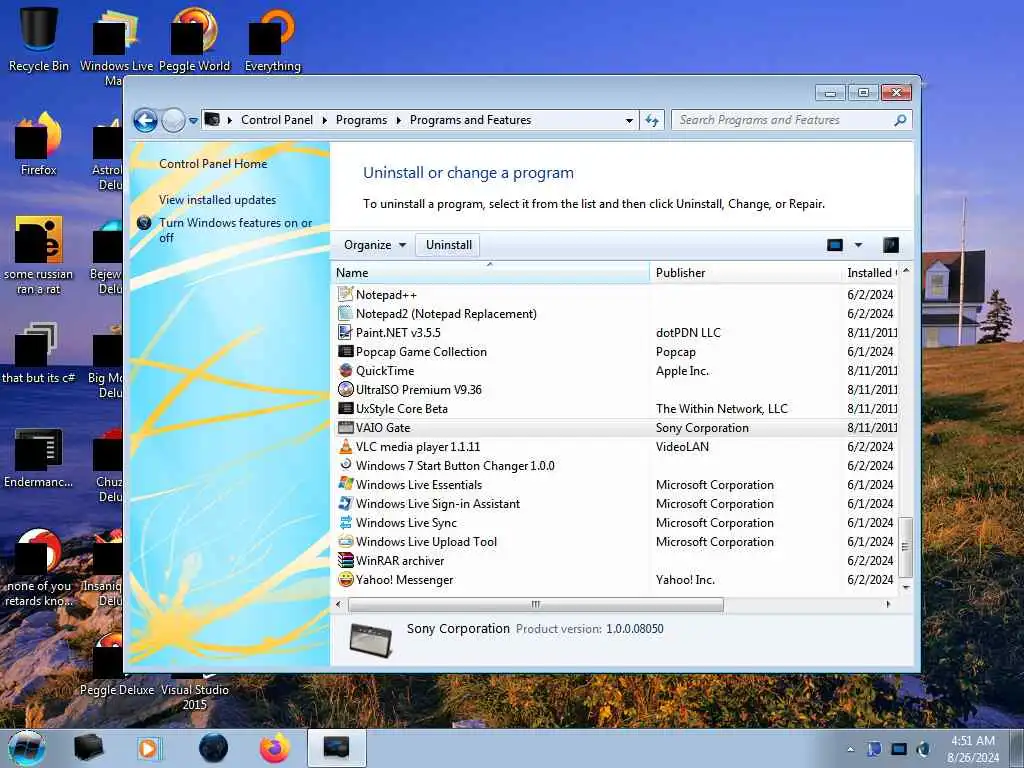The height and width of the screenshot is (768, 1024).
Task: Select the Windows Live Essentials icon
Action: tap(345, 485)
